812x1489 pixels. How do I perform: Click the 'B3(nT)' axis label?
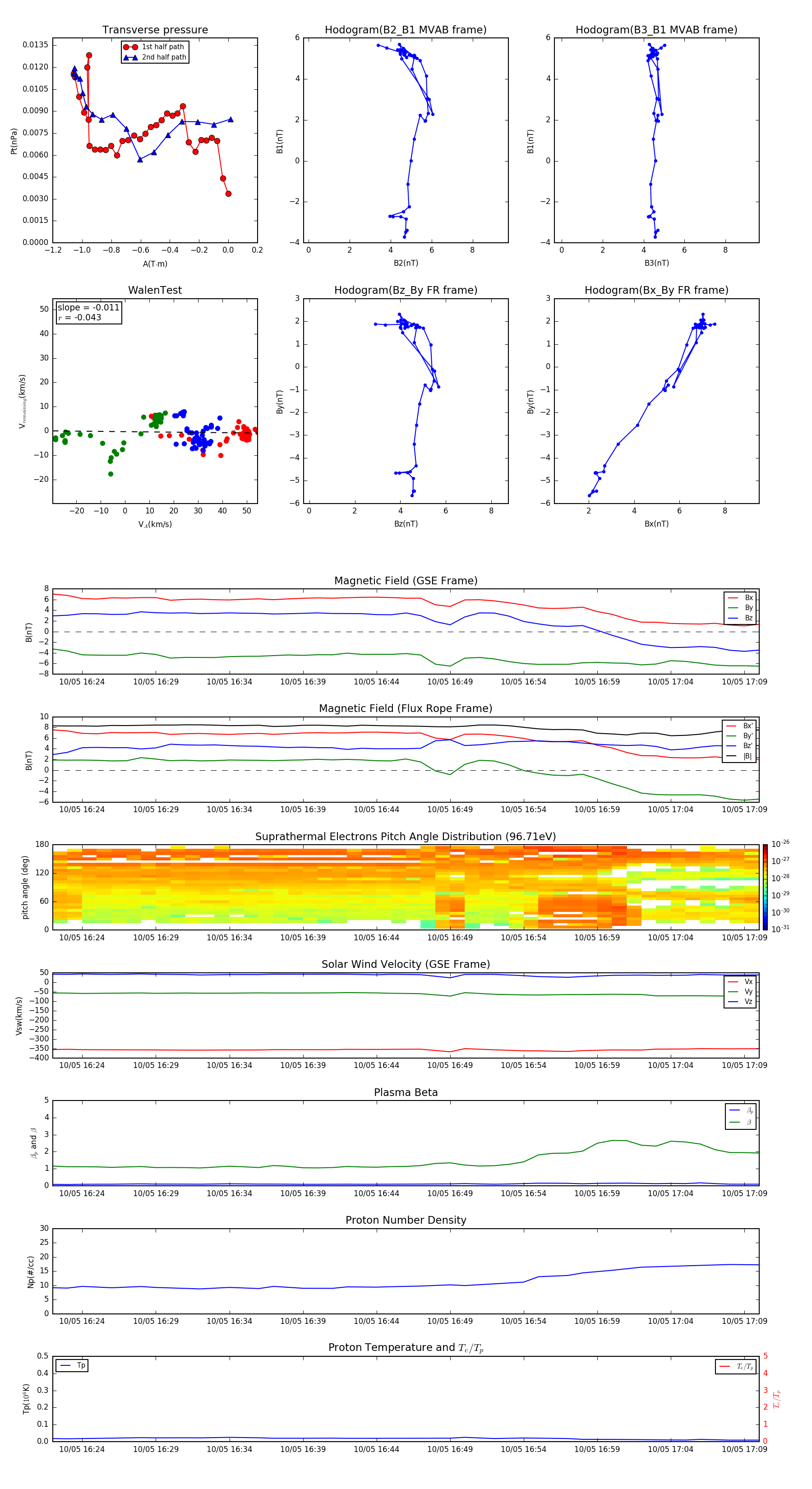pos(656,263)
